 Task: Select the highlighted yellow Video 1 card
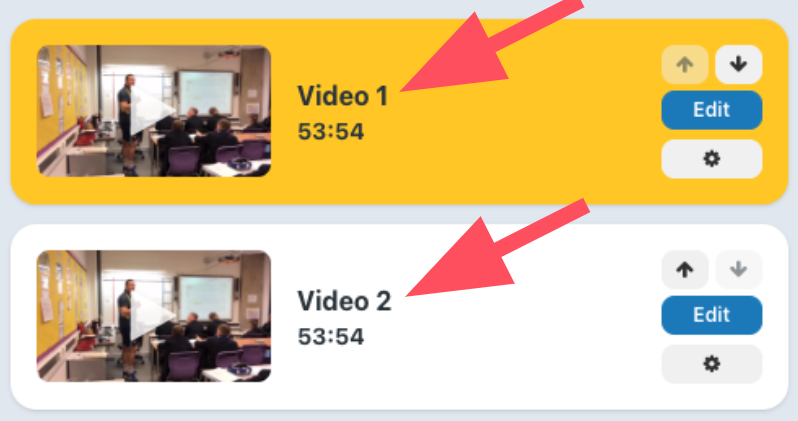click(400, 111)
